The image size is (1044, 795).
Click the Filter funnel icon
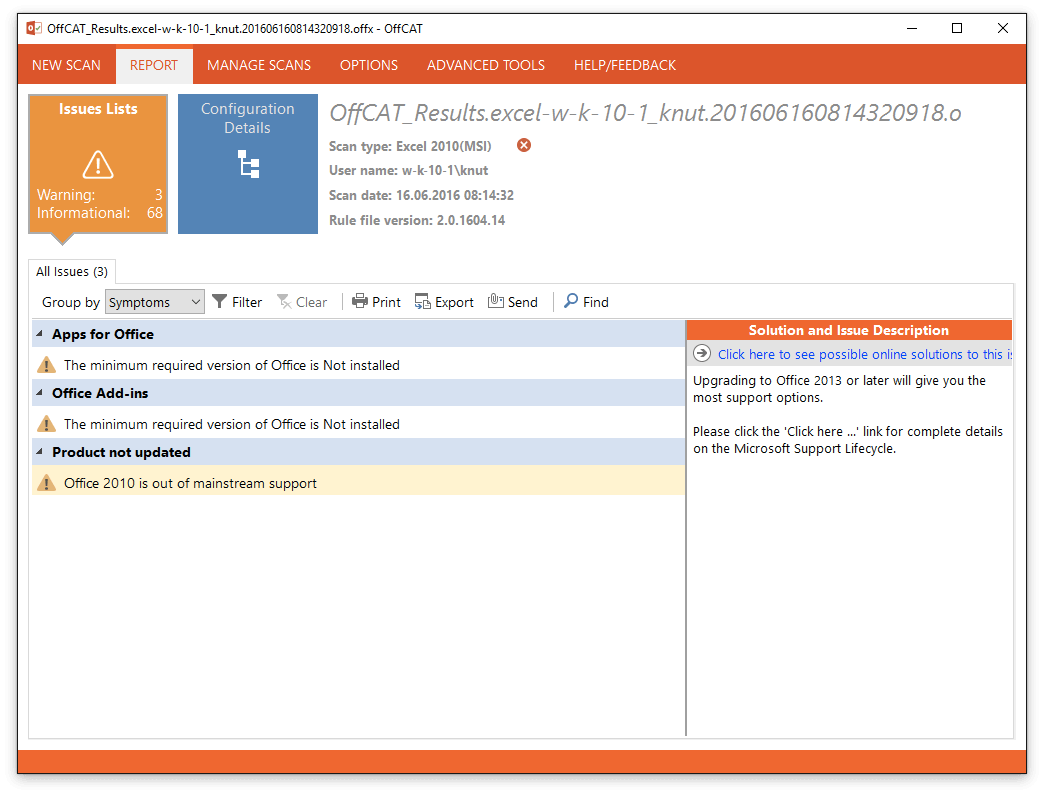(220, 302)
